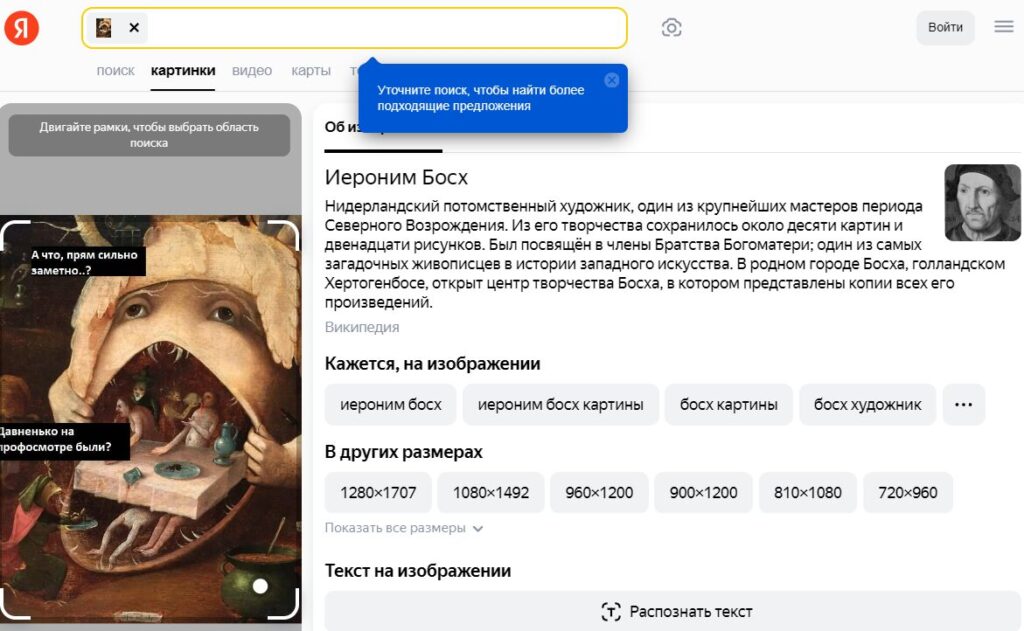Select tag босх картины
The width and height of the screenshot is (1024, 631).
click(x=729, y=404)
